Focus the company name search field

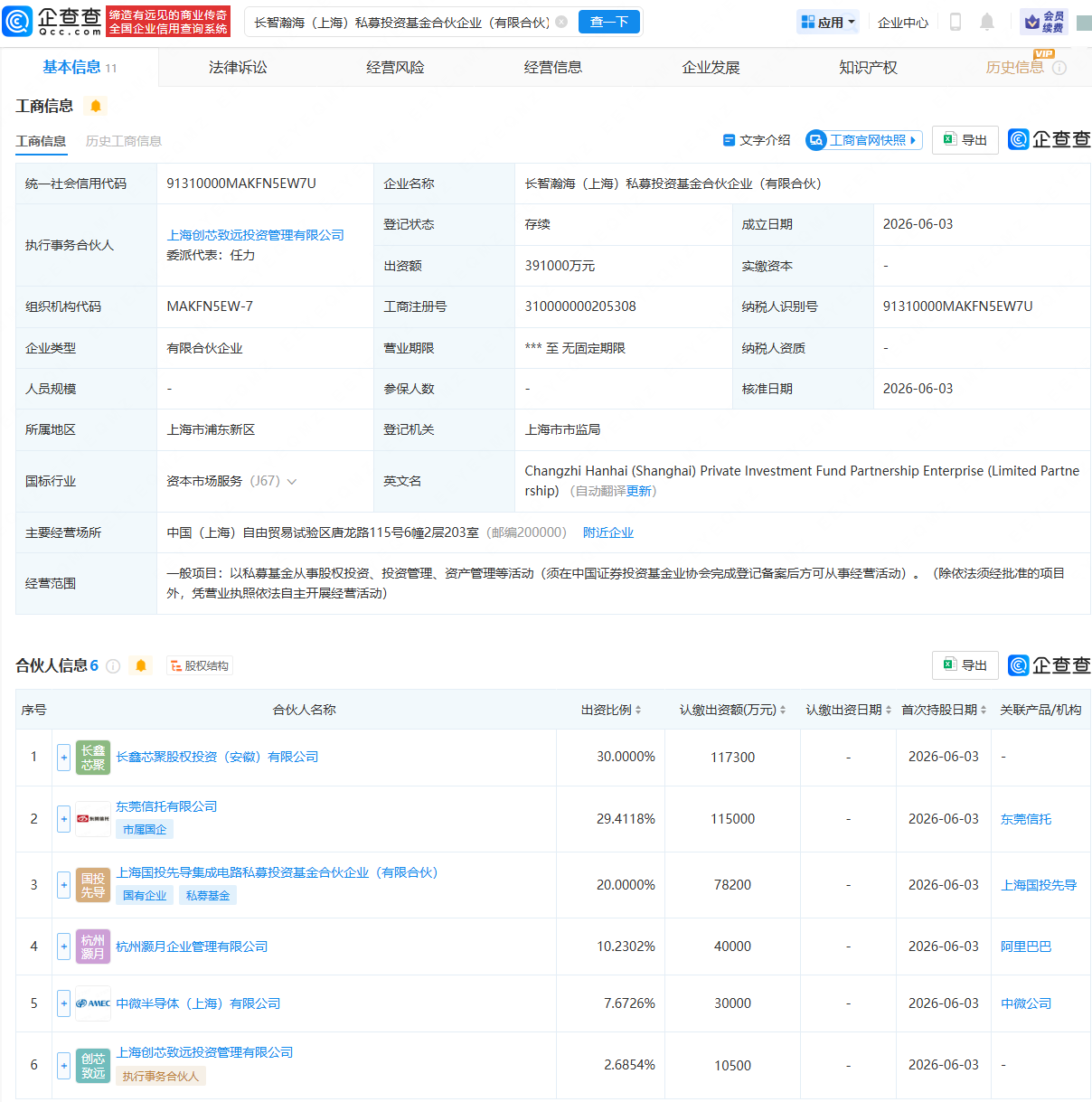(x=401, y=23)
